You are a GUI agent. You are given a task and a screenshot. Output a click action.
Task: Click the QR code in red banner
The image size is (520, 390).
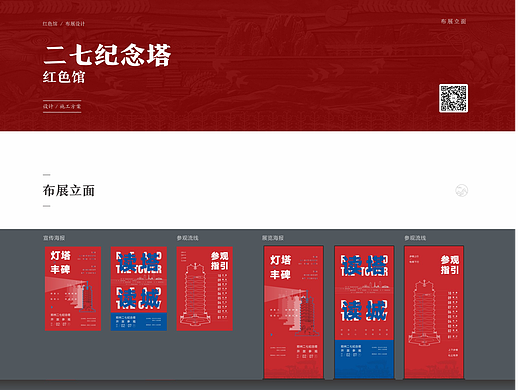pyautogui.click(x=453, y=98)
